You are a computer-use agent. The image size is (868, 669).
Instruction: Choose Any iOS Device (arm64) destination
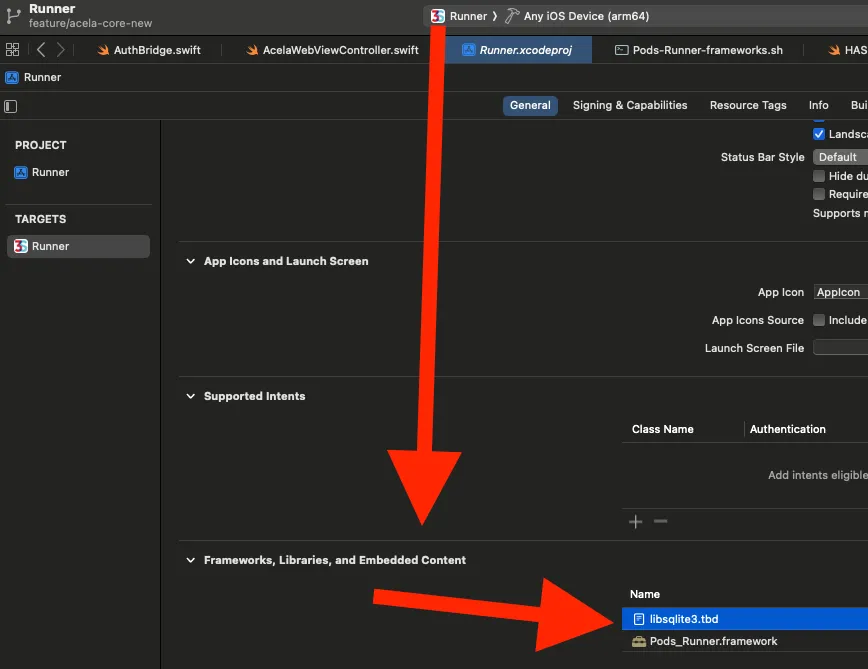coord(586,16)
